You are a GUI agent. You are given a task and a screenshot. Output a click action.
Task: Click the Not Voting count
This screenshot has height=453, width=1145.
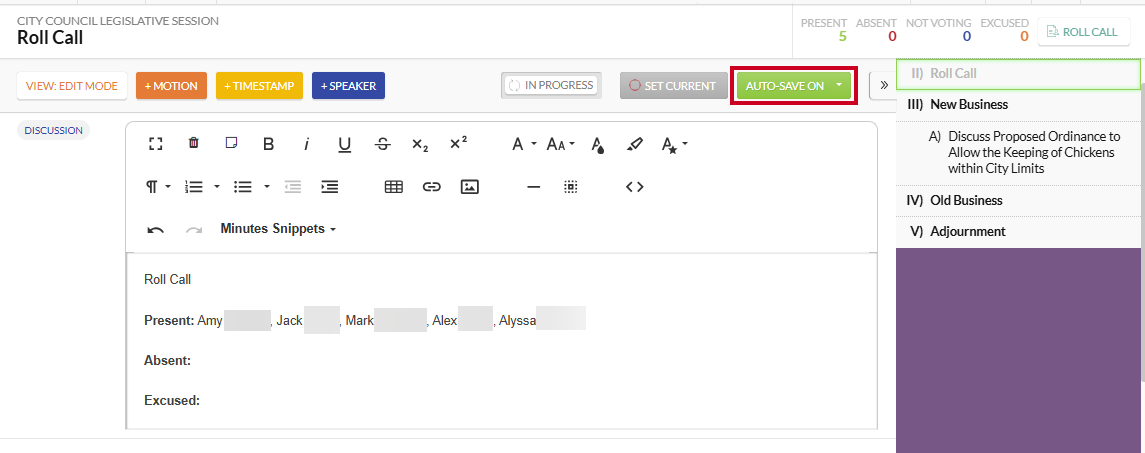967,36
